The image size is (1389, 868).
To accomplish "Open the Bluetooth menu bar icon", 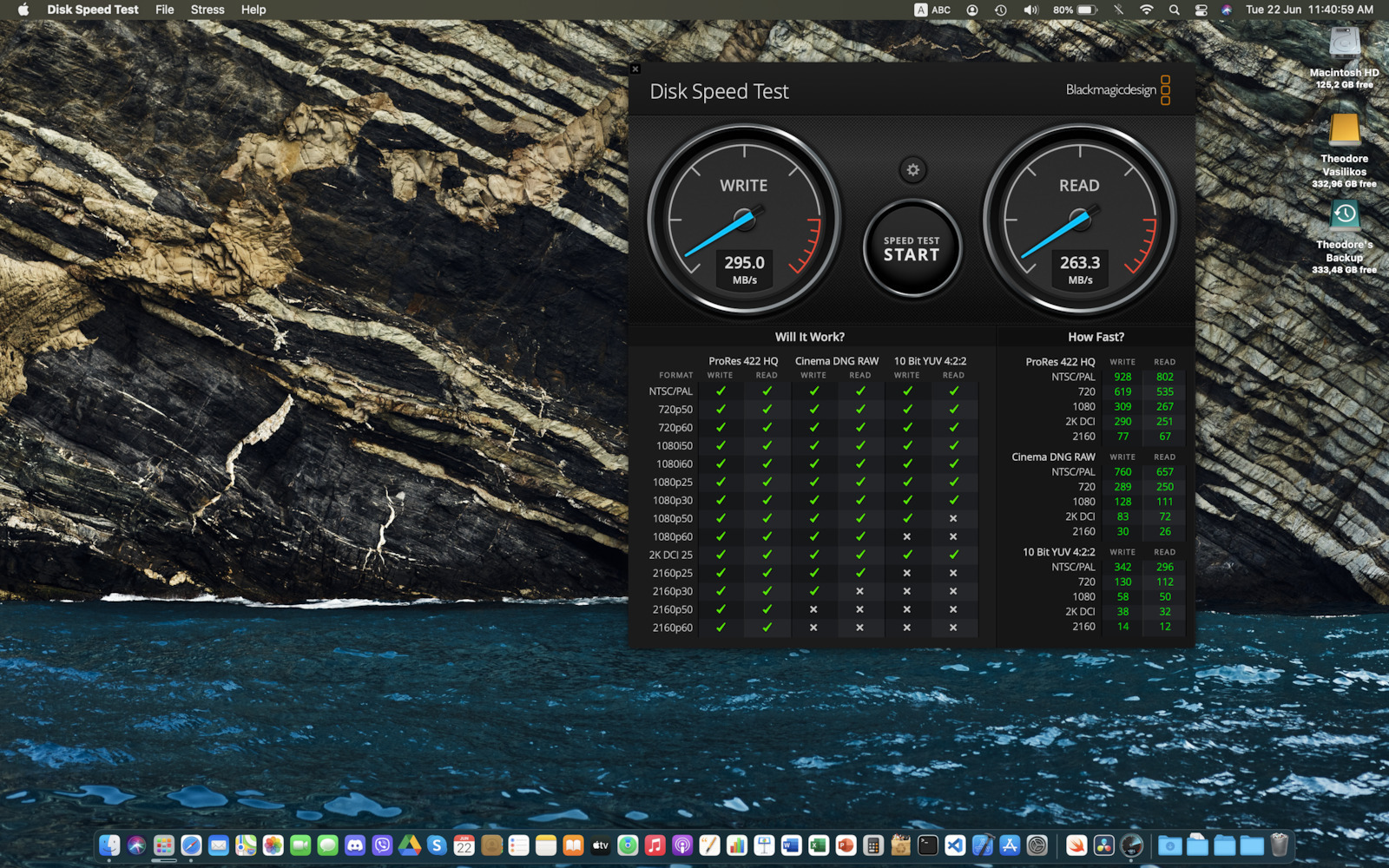I will tap(1118, 10).
